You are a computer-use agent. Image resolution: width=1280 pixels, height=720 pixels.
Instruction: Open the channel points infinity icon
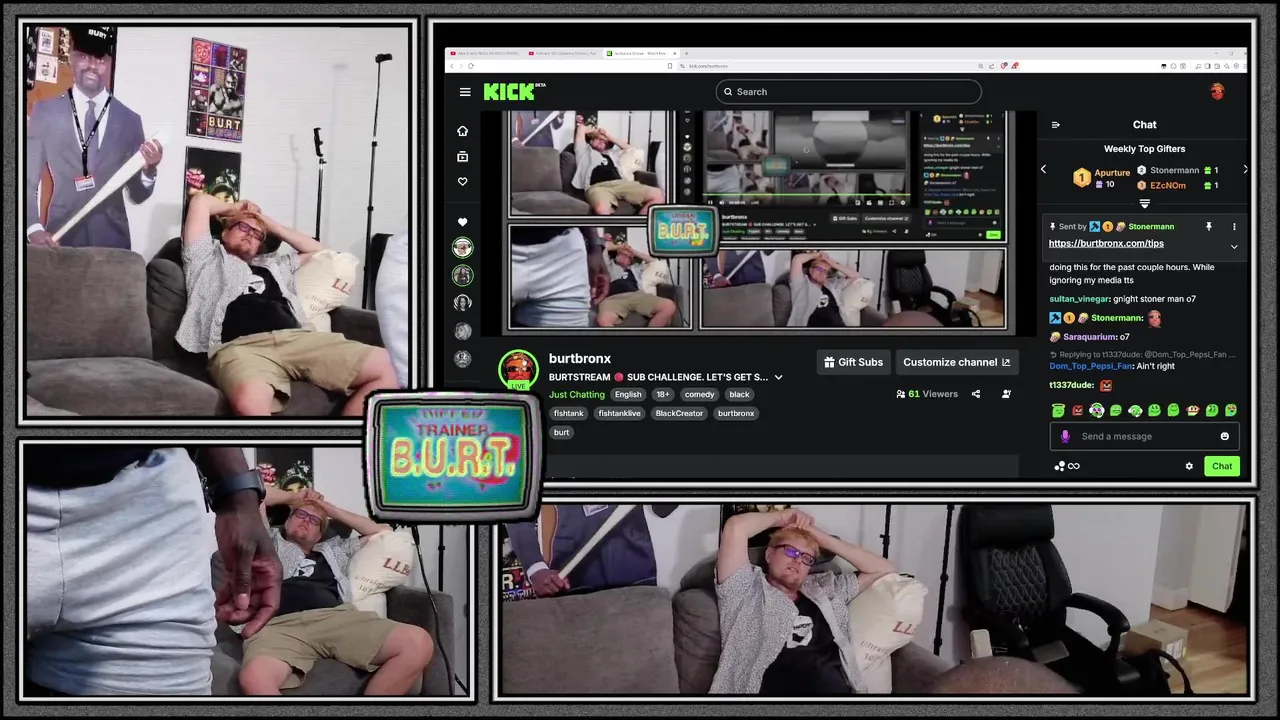(x=1067, y=466)
